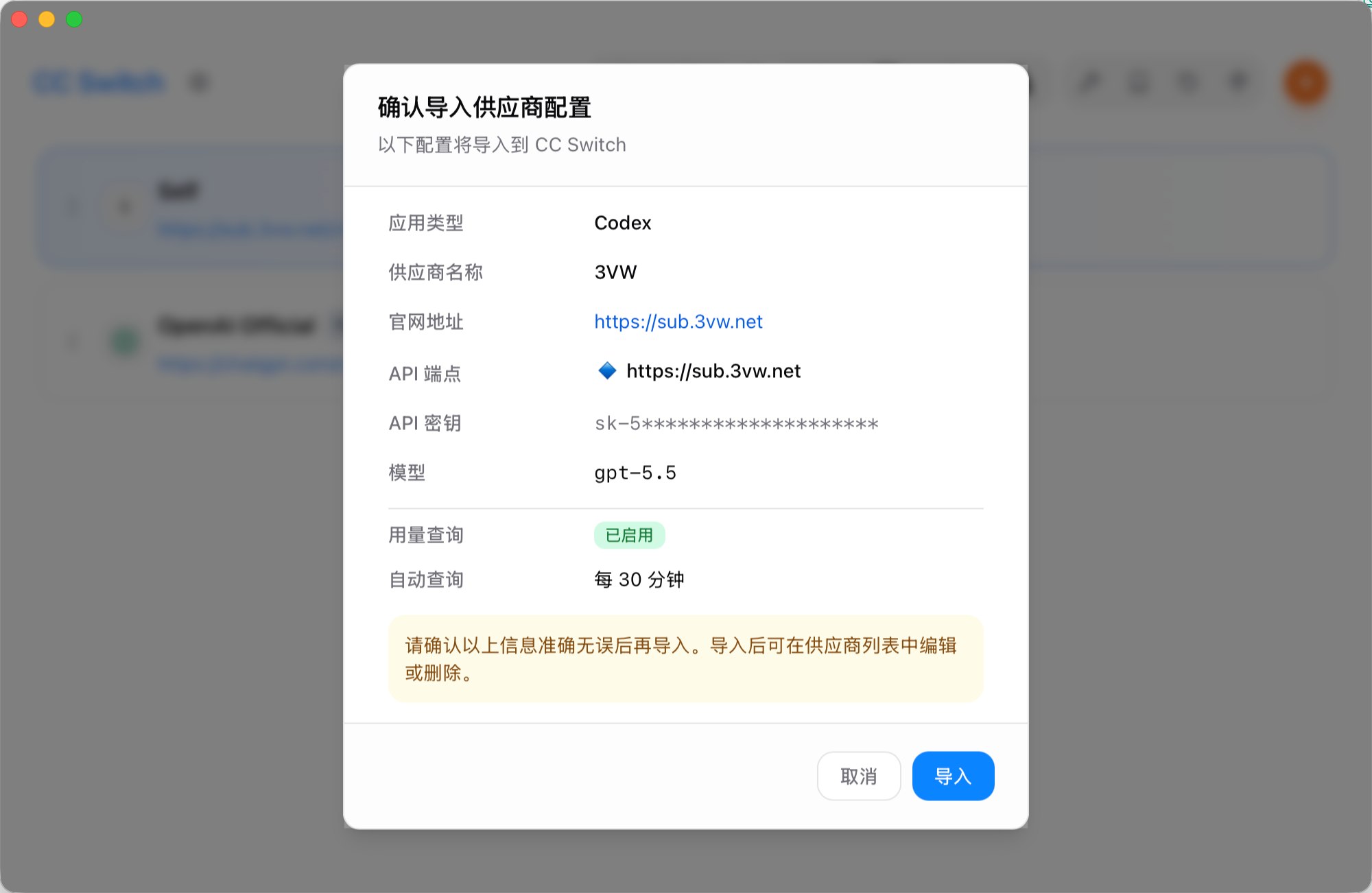
Task: Cancel the import with 取消
Action: click(x=859, y=776)
